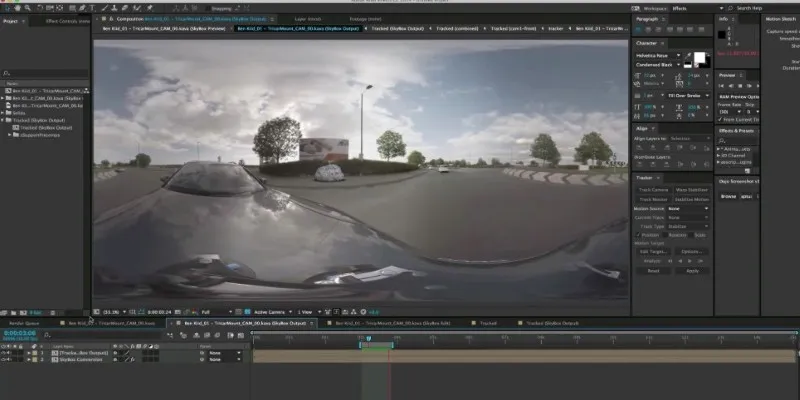This screenshot has height=400, width=800.
Task: Switch to Effect Controls tab
Action: 67,21
